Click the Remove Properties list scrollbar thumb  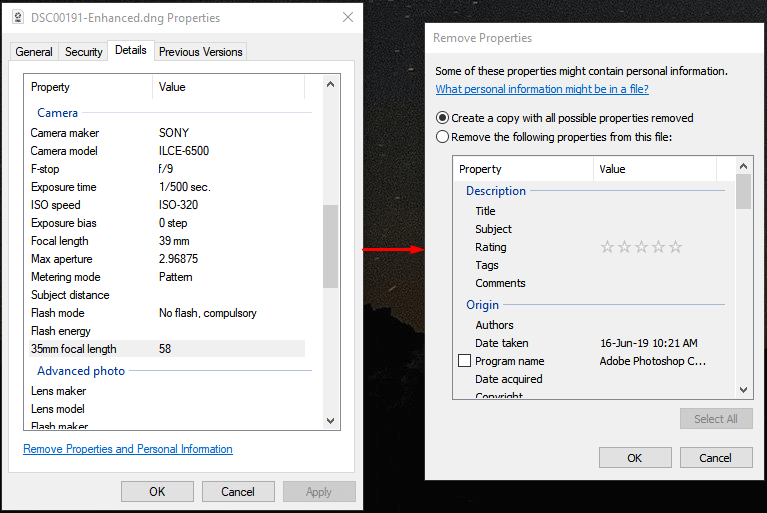coord(744,192)
